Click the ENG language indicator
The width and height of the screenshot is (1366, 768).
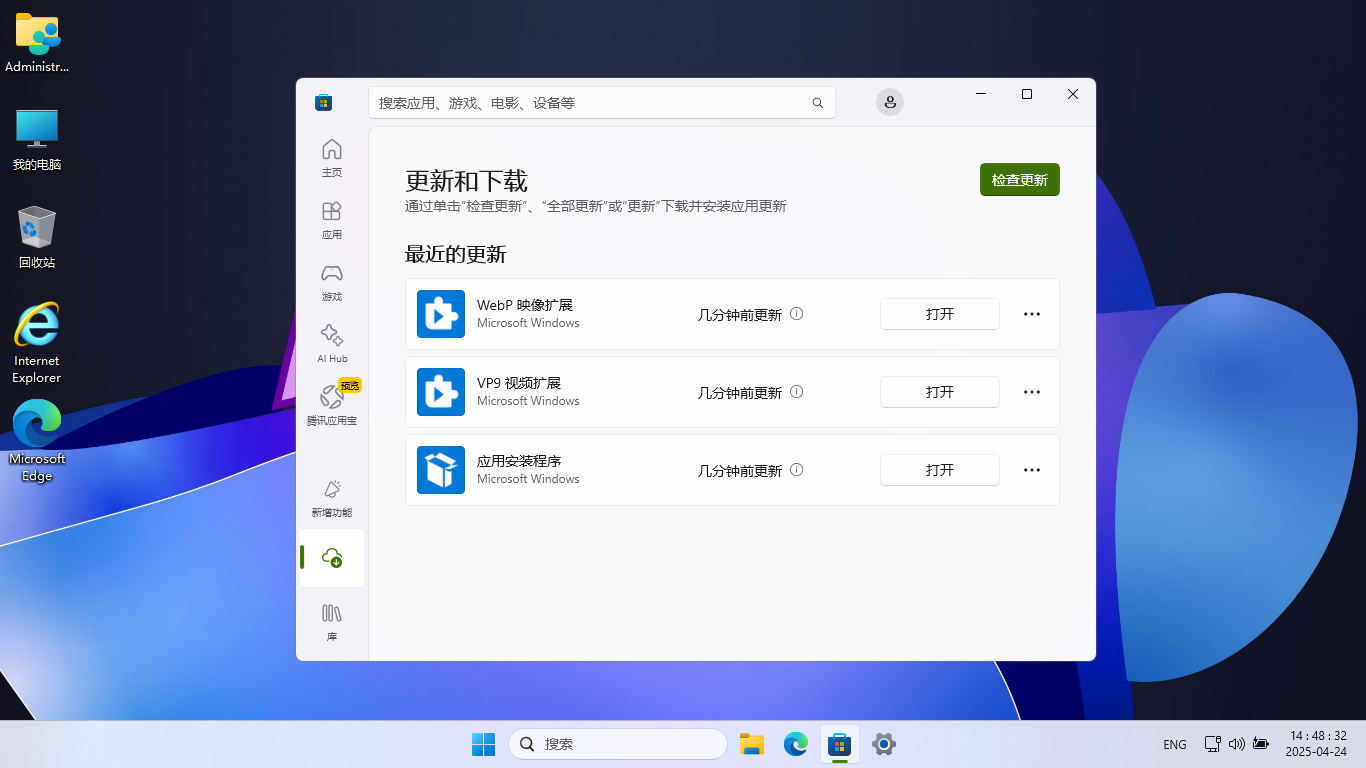click(1175, 744)
